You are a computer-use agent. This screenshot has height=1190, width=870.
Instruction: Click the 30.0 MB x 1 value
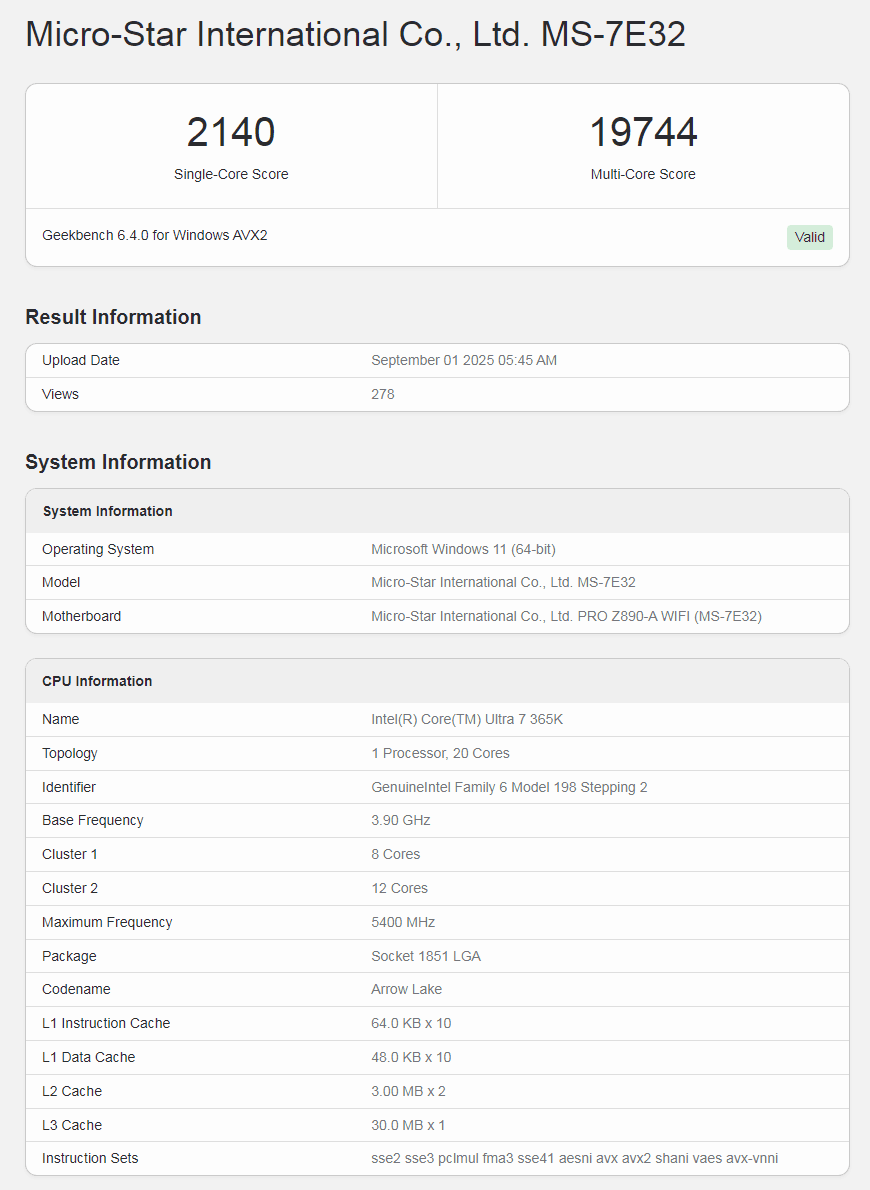point(408,1125)
